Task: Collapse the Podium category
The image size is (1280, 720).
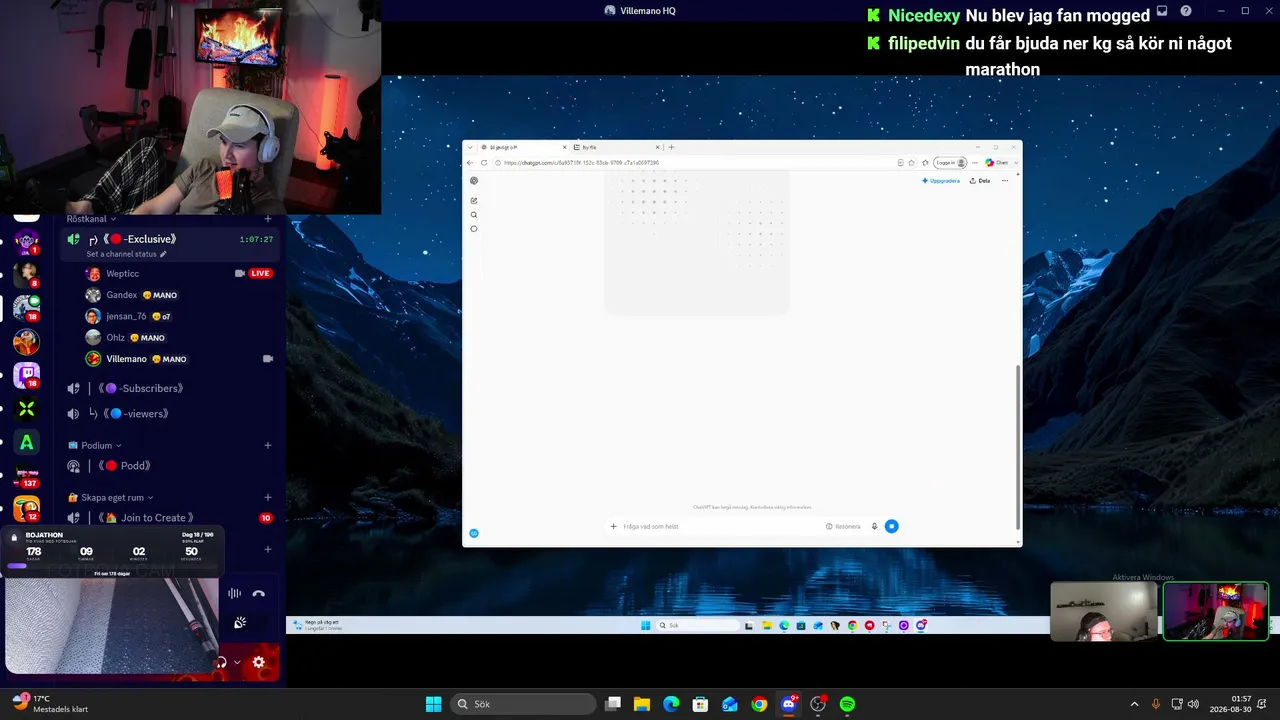Action: [95, 446]
